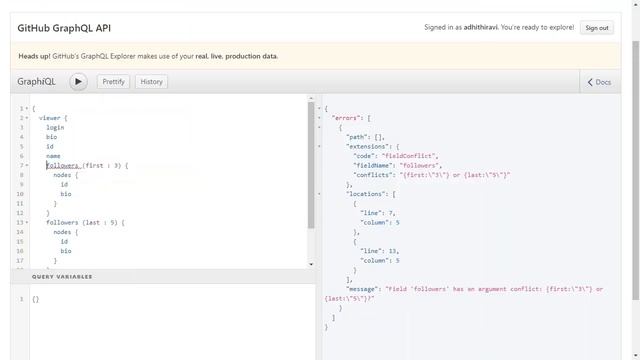Click inside the query variables editor braces
Screen dimensions: 640x360
click(36, 299)
